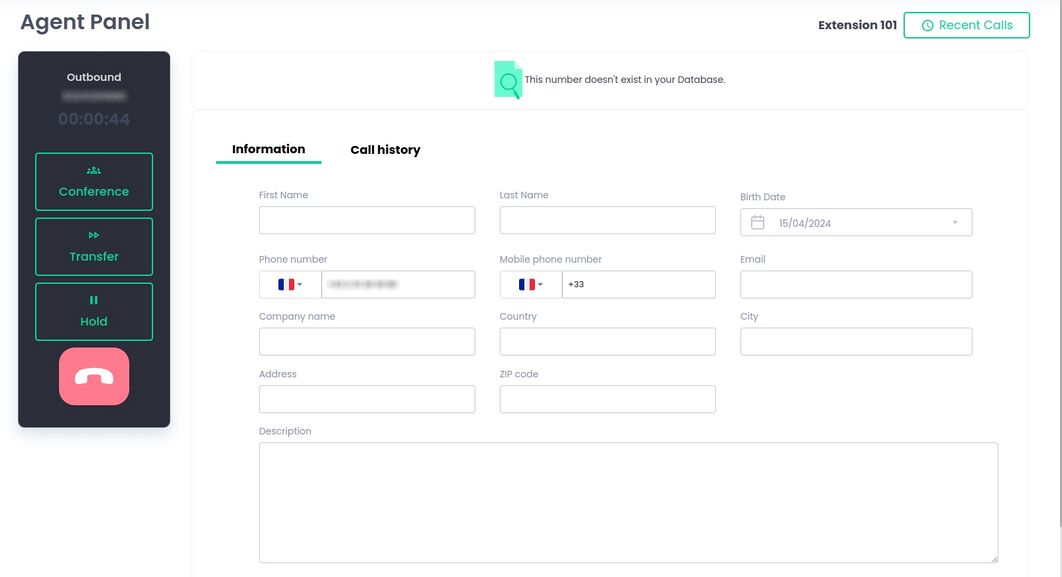Click the Email input field
This screenshot has height=577, width=1062.
pos(856,285)
